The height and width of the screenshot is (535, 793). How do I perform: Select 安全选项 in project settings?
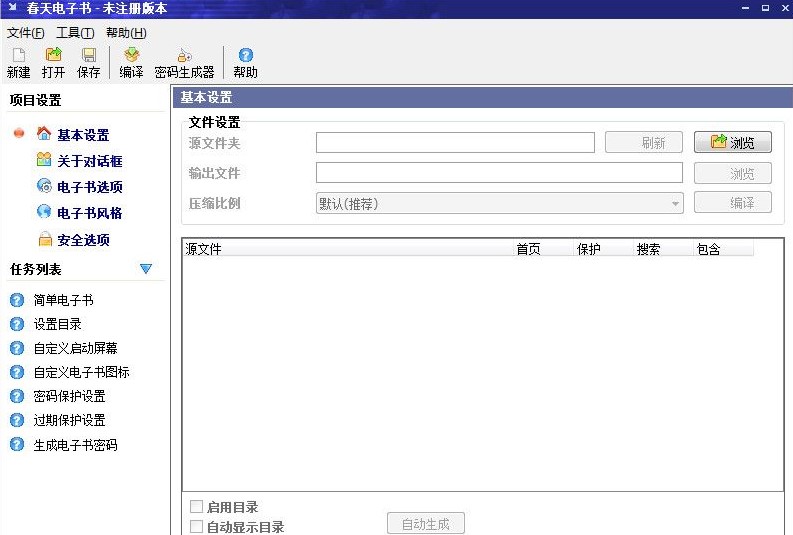click(x=83, y=240)
